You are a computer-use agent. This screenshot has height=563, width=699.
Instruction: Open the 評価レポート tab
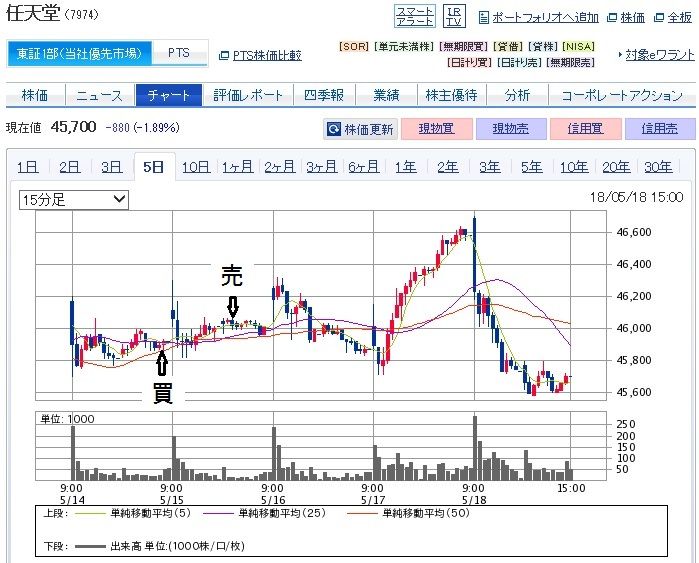pyautogui.click(x=248, y=95)
